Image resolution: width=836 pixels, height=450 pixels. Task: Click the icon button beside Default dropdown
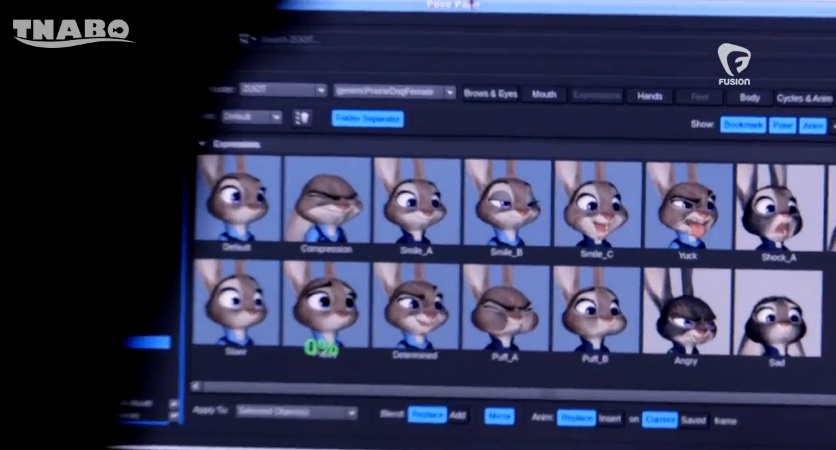pyautogui.click(x=302, y=117)
